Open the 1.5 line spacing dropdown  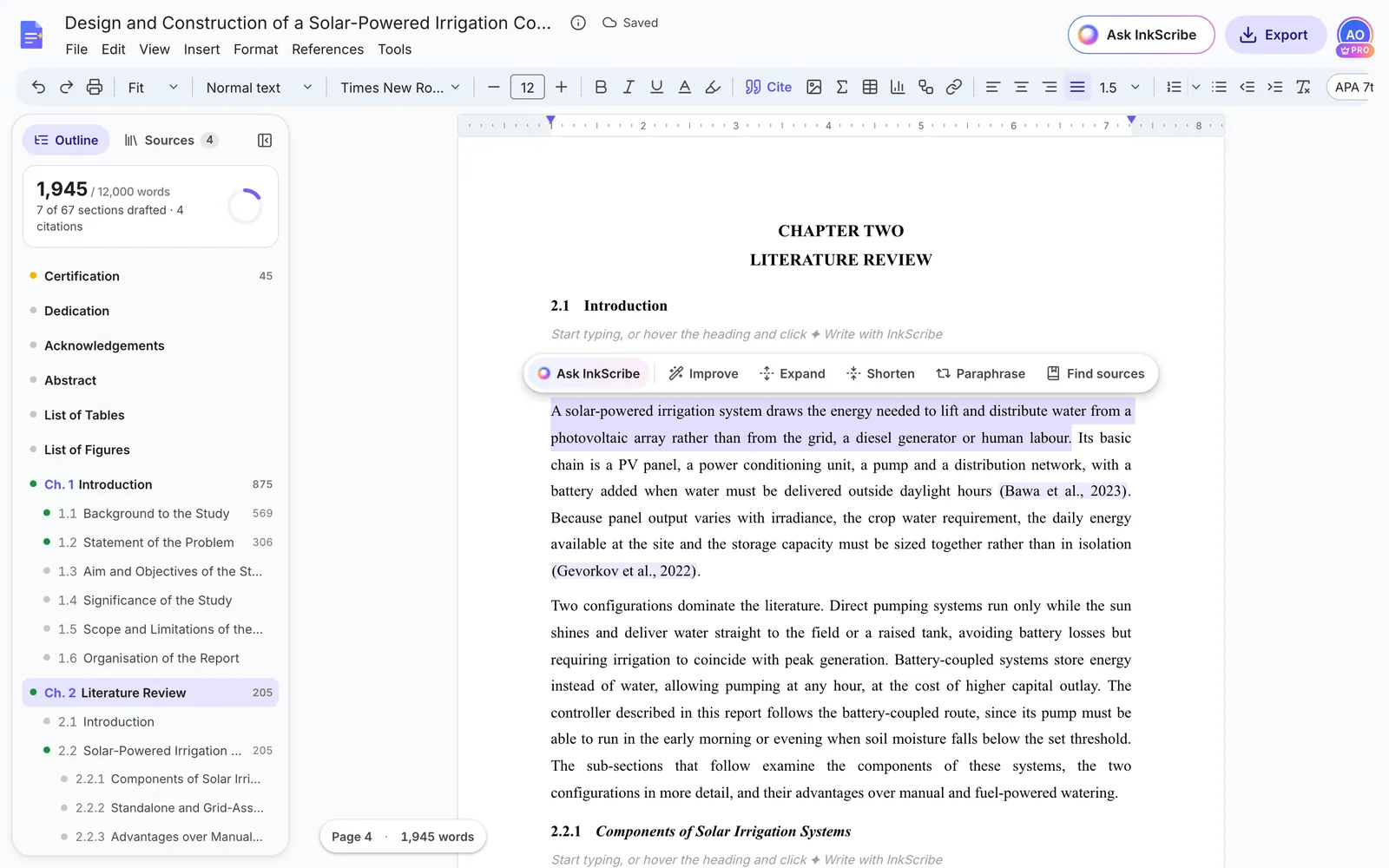coord(1119,87)
